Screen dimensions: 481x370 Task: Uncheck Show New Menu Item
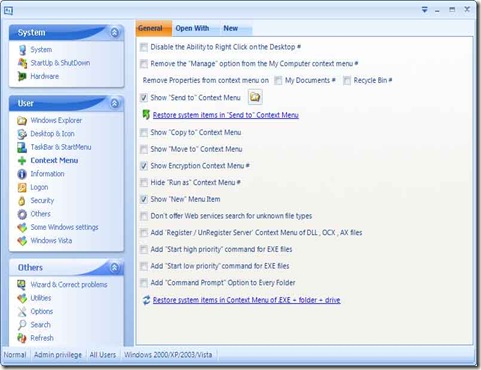tap(144, 199)
